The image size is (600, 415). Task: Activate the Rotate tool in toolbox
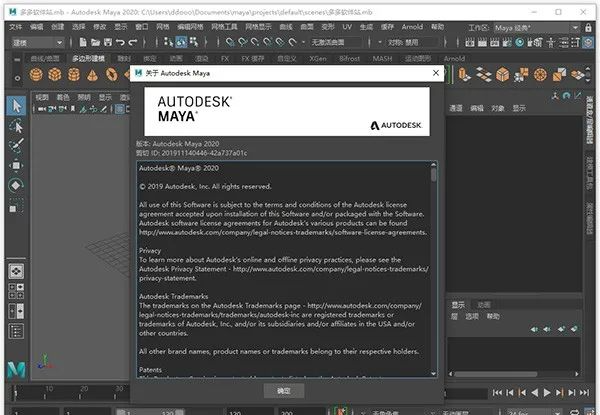pyautogui.click(x=16, y=186)
